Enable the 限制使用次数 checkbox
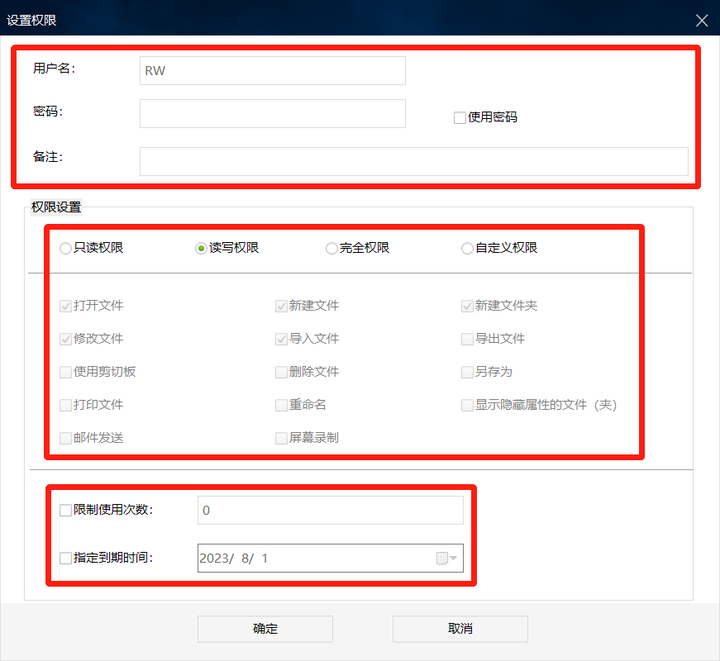 (66, 510)
